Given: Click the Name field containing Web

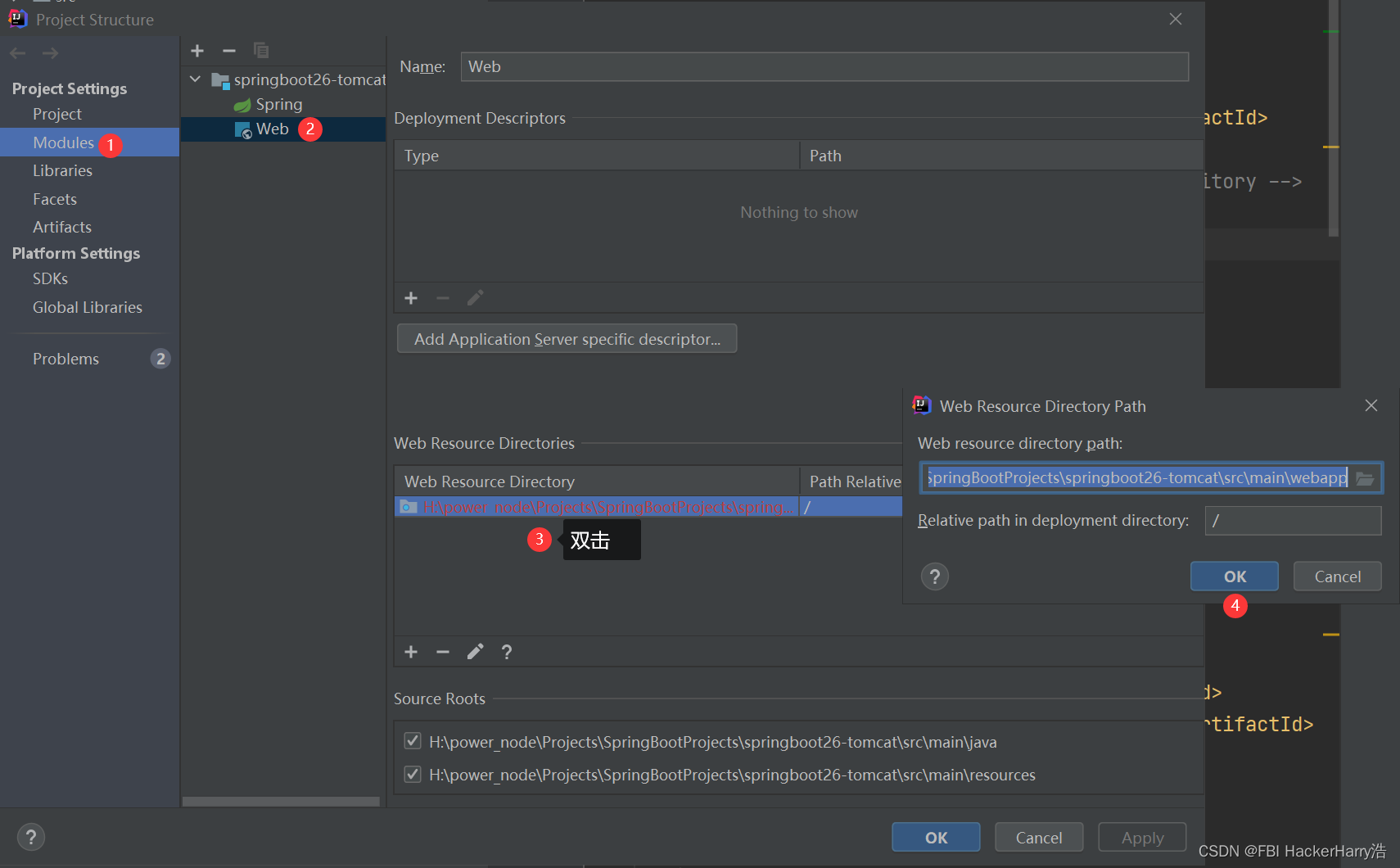Looking at the screenshot, I should (824, 66).
